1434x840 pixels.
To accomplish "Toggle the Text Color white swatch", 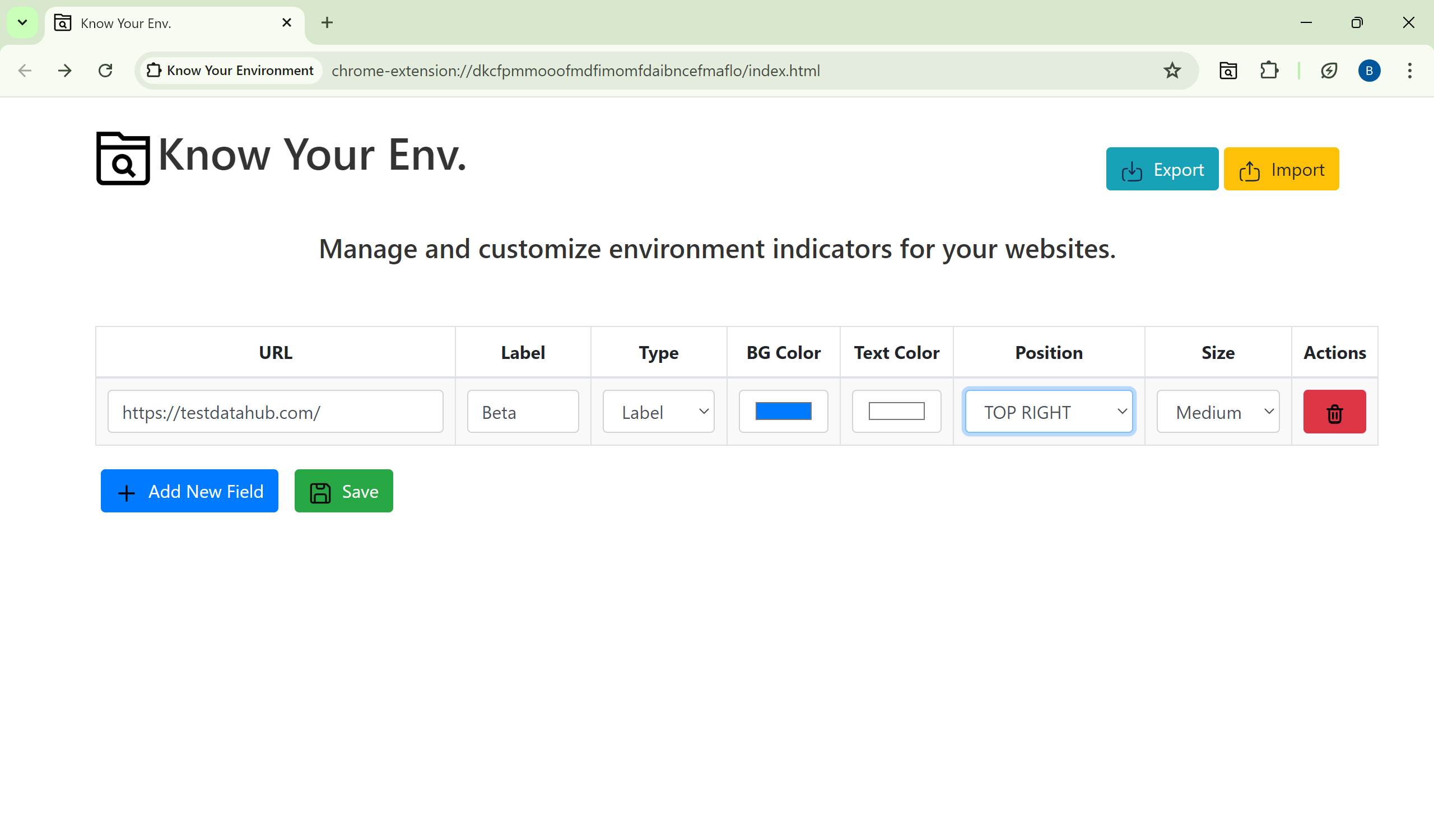I will point(896,411).
